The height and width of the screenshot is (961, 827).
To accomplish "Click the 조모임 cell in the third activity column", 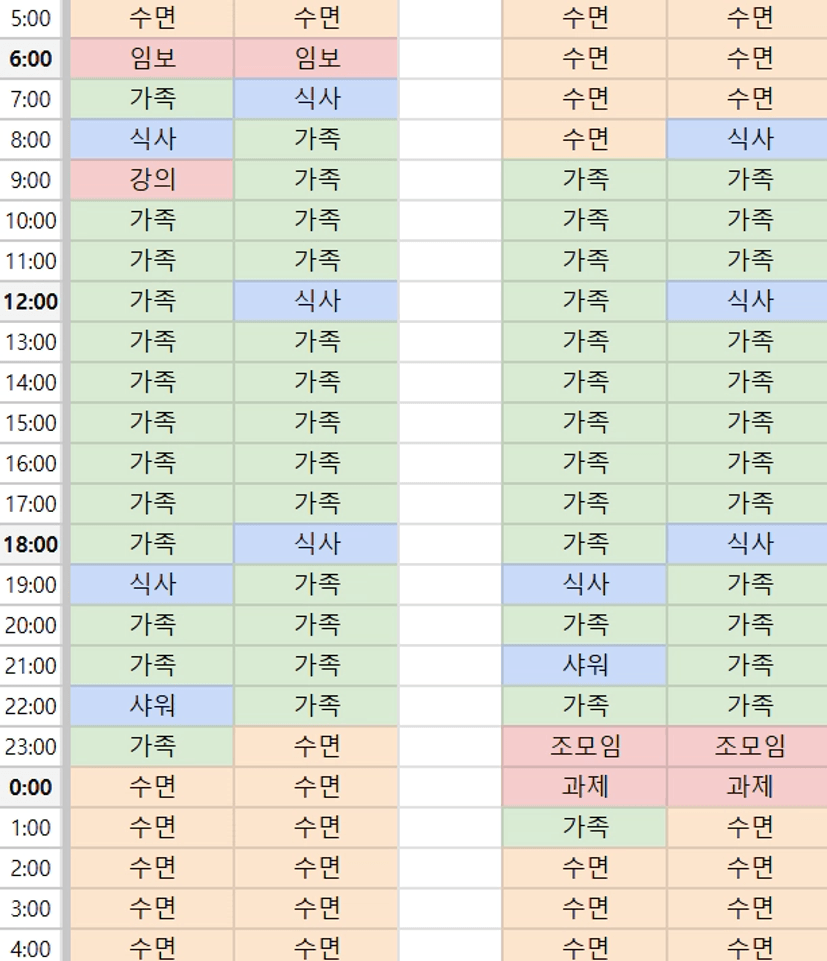I will click(x=584, y=746).
